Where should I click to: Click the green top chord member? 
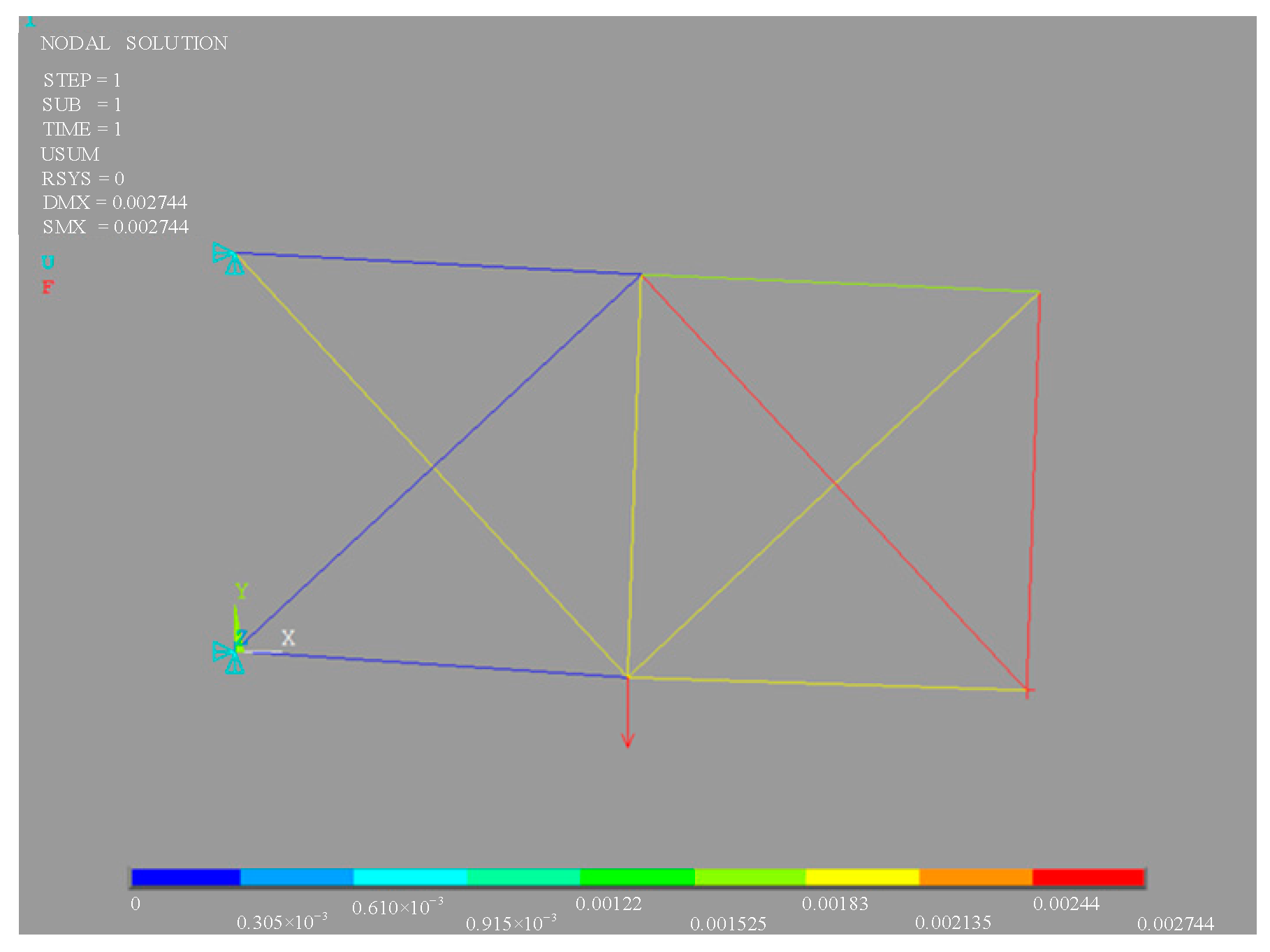coord(838,281)
